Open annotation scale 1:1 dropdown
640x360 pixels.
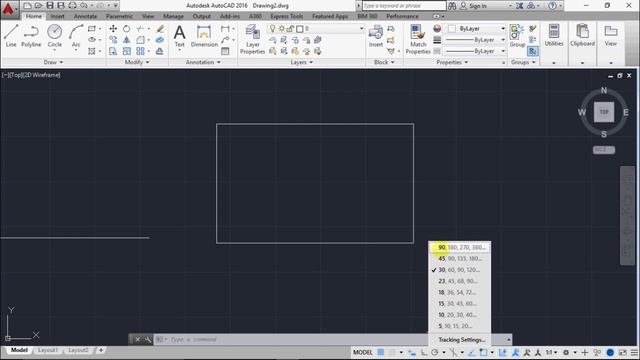[x=551, y=352]
